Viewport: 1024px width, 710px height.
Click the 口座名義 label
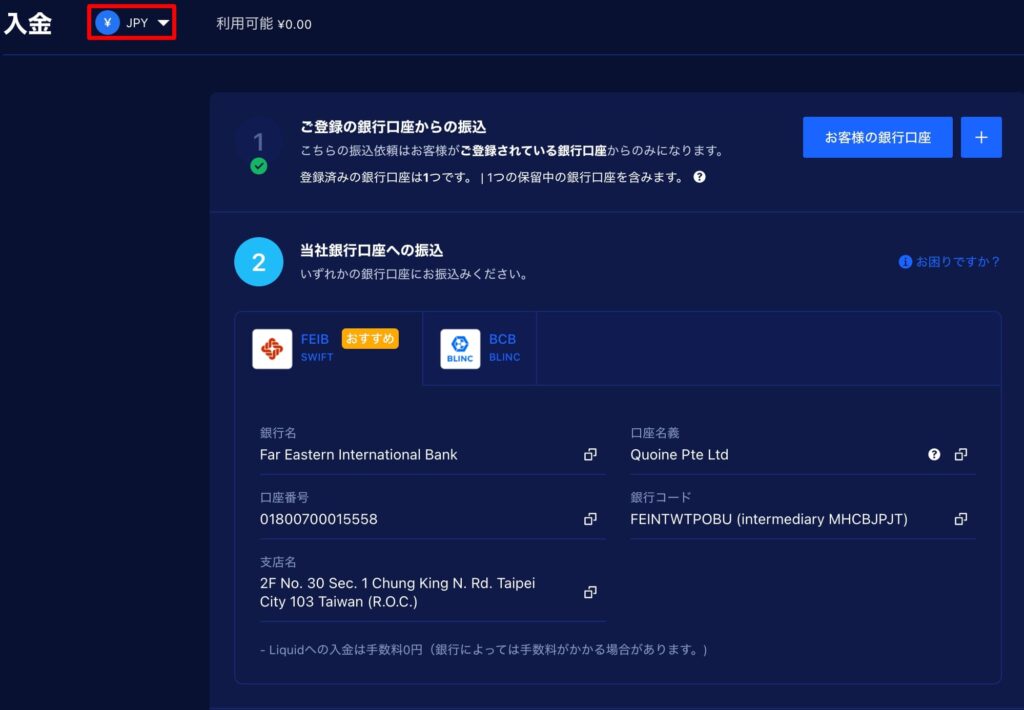point(654,433)
